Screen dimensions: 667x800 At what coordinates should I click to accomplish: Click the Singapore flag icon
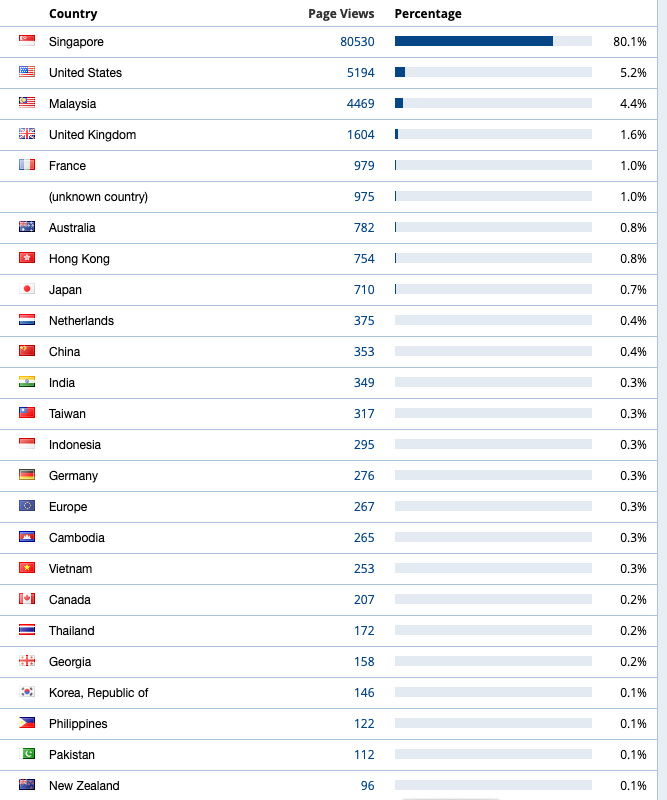[x=27, y=41]
